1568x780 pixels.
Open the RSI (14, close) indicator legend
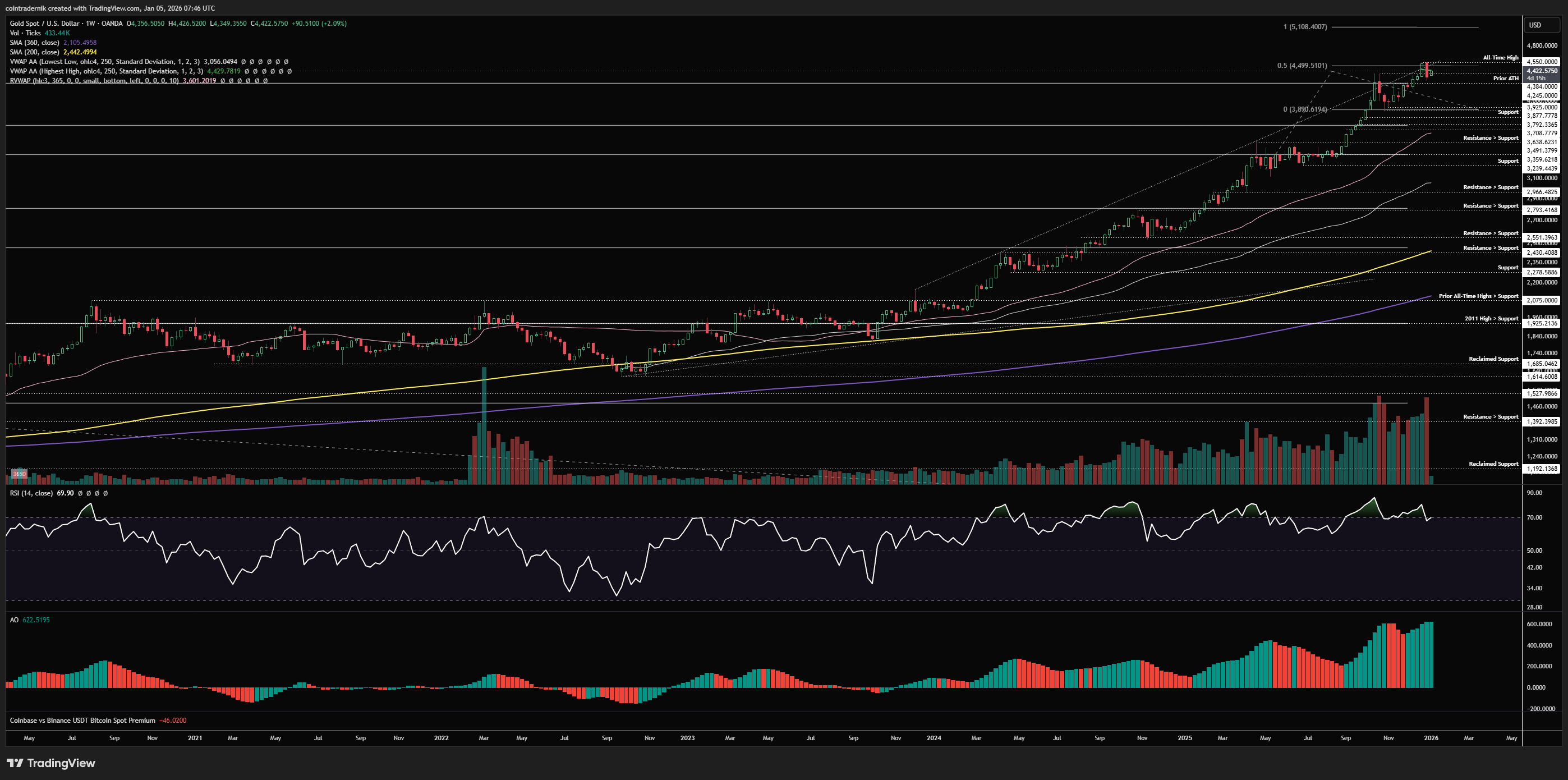(31, 493)
